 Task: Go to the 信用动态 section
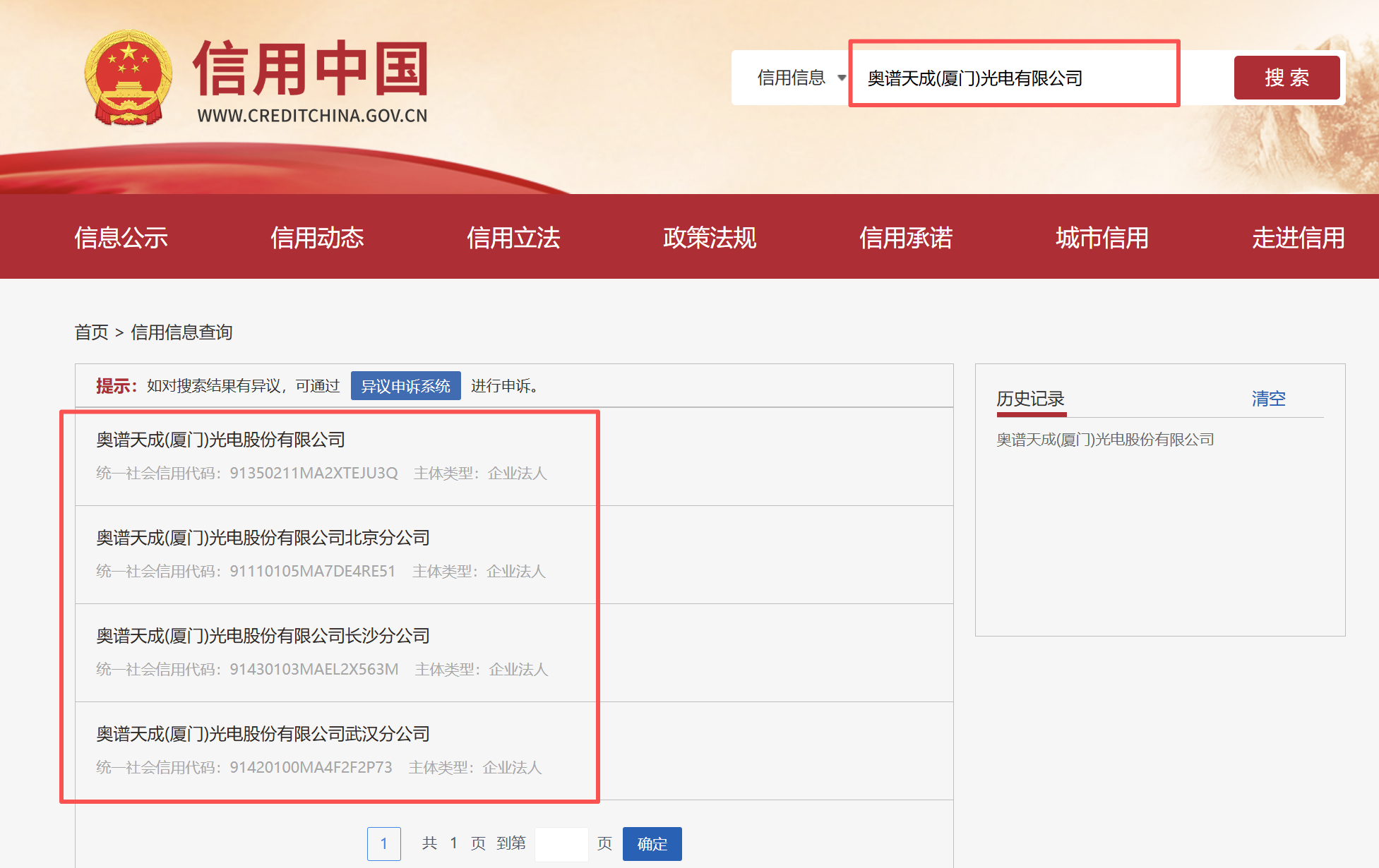point(317,238)
